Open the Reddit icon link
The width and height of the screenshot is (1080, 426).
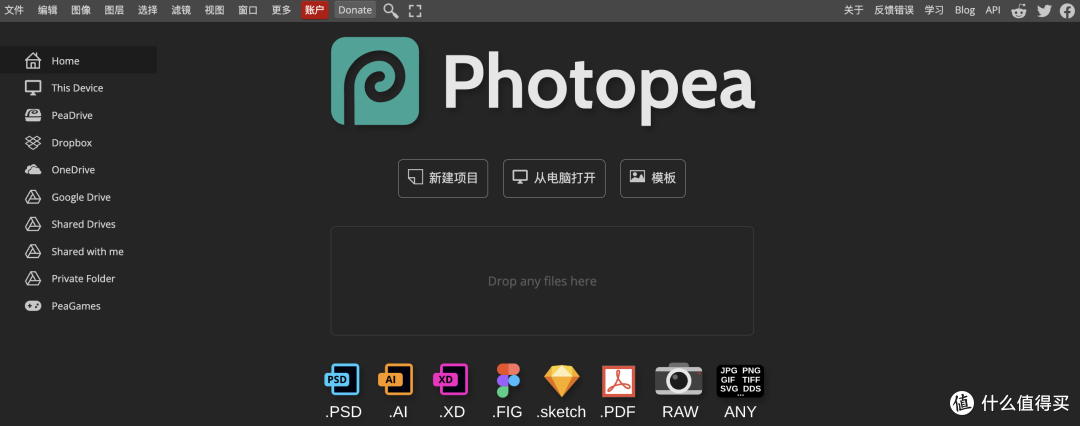pos(1019,10)
